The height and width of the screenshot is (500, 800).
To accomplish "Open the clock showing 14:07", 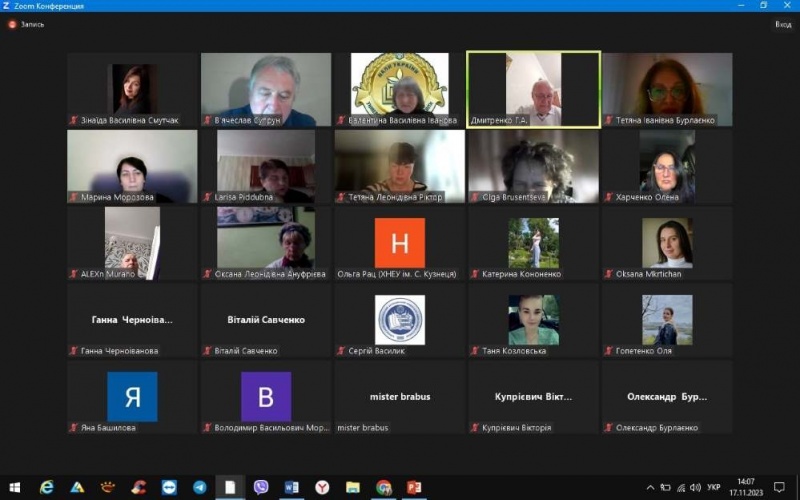I will click(745, 487).
